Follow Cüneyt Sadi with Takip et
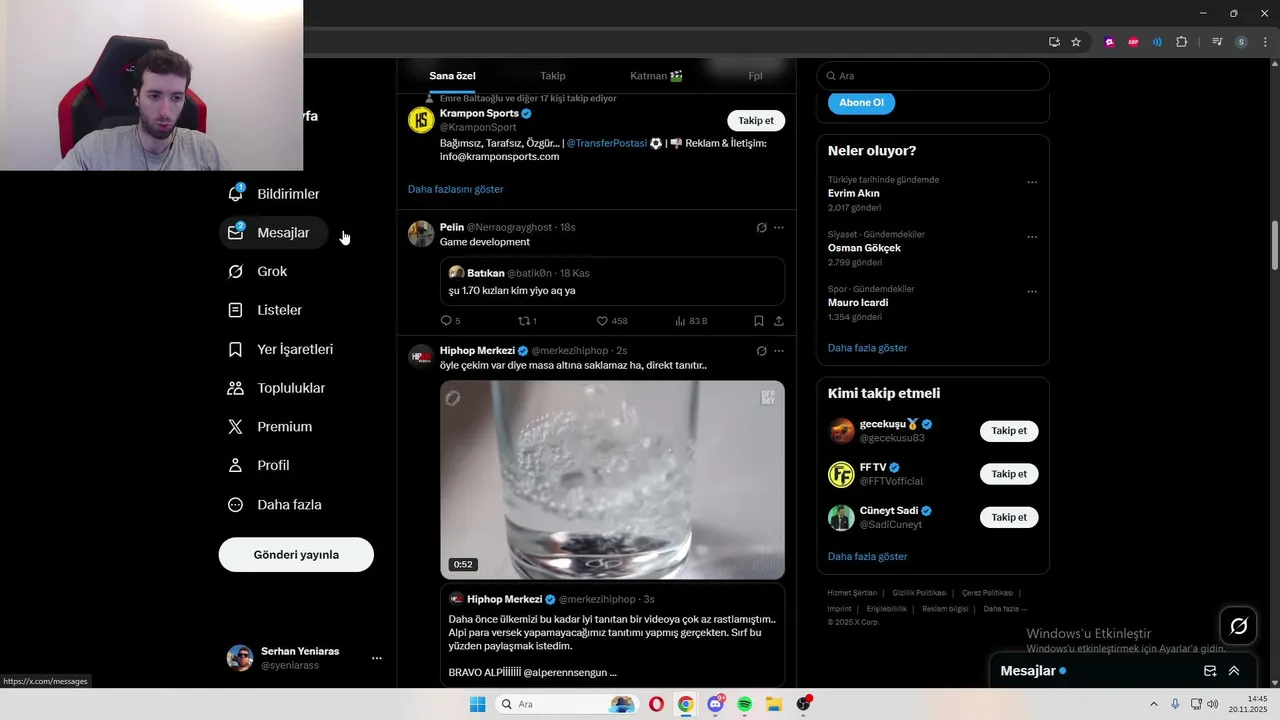1280x720 pixels. 1009,517
